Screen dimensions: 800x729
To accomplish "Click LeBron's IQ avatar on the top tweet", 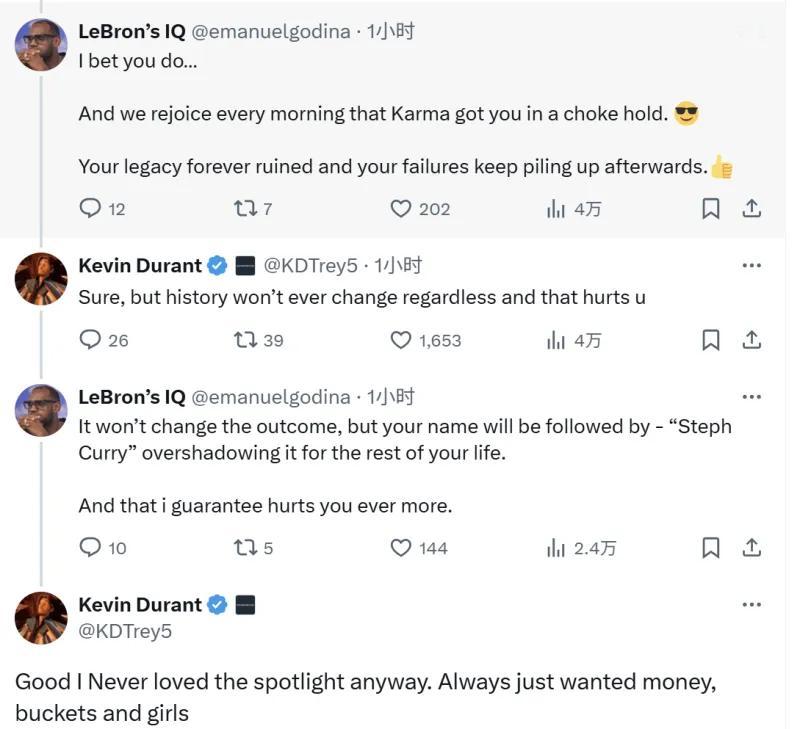I will [41, 44].
